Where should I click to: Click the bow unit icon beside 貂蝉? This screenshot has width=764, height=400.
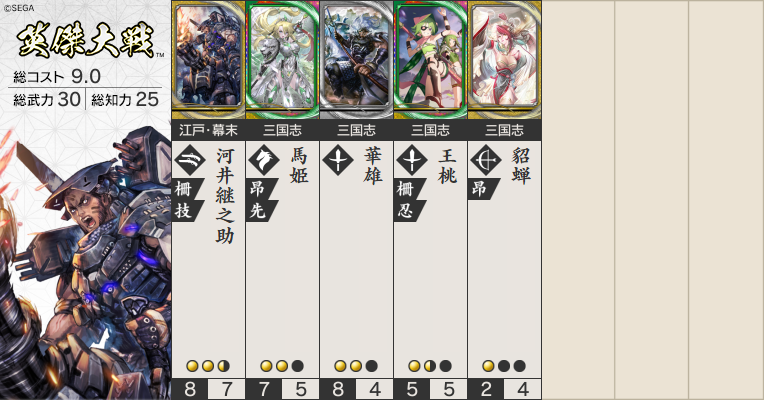(486, 160)
